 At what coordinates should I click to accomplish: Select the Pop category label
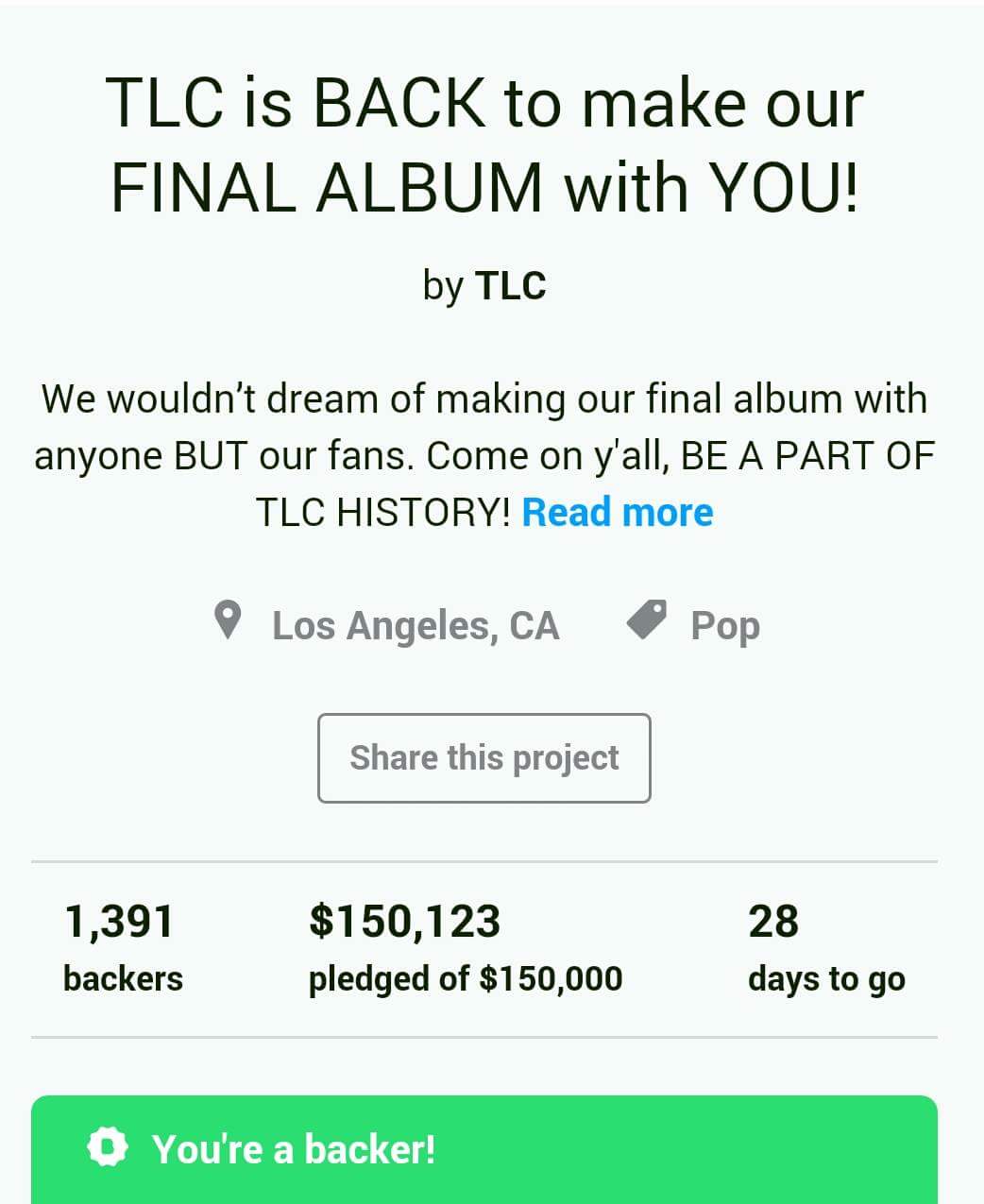tap(725, 625)
